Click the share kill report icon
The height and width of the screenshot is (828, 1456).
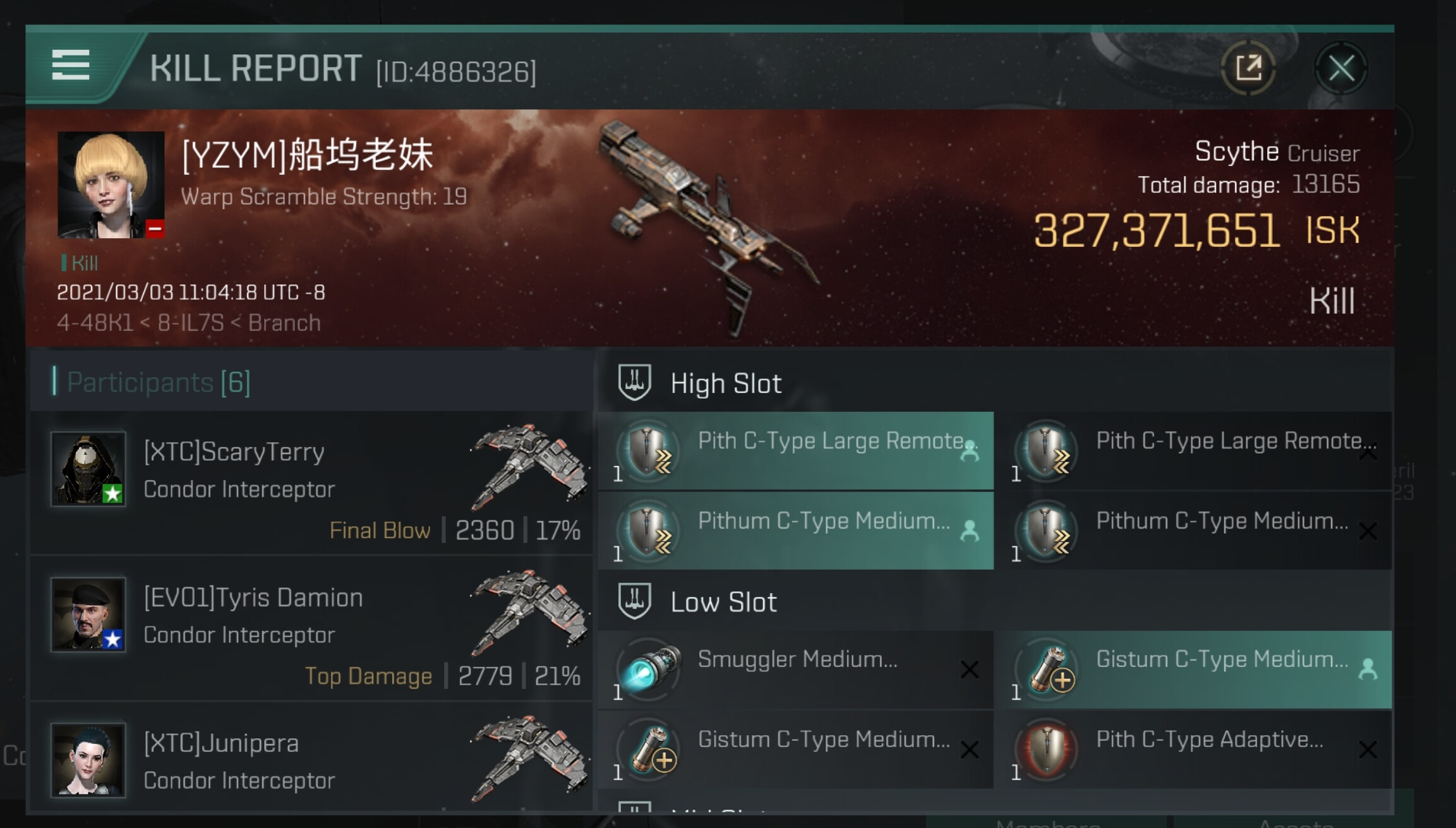[x=1248, y=68]
